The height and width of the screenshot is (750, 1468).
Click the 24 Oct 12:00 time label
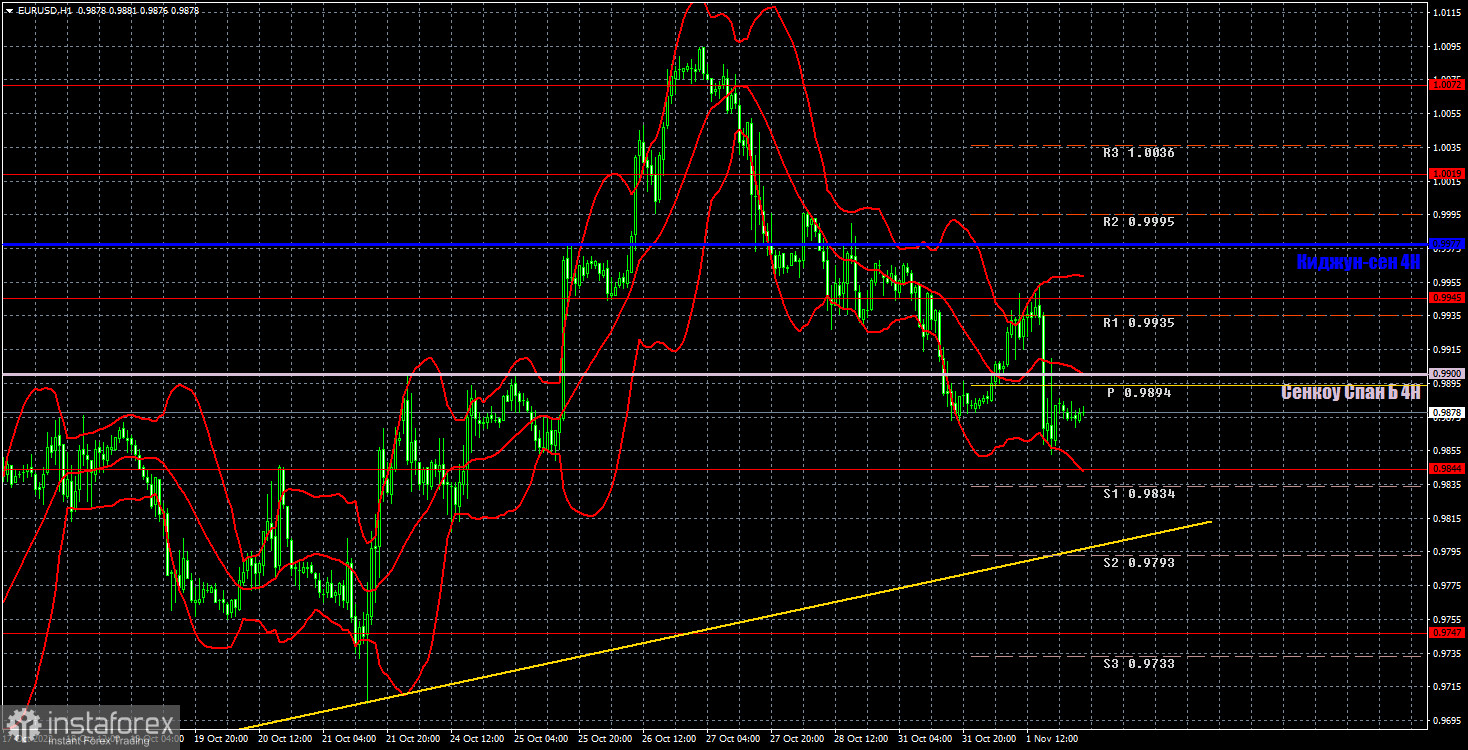(x=477, y=740)
